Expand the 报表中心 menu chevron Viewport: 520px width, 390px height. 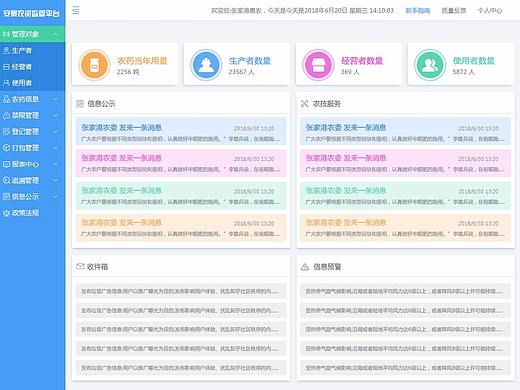pyautogui.click(x=55, y=164)
